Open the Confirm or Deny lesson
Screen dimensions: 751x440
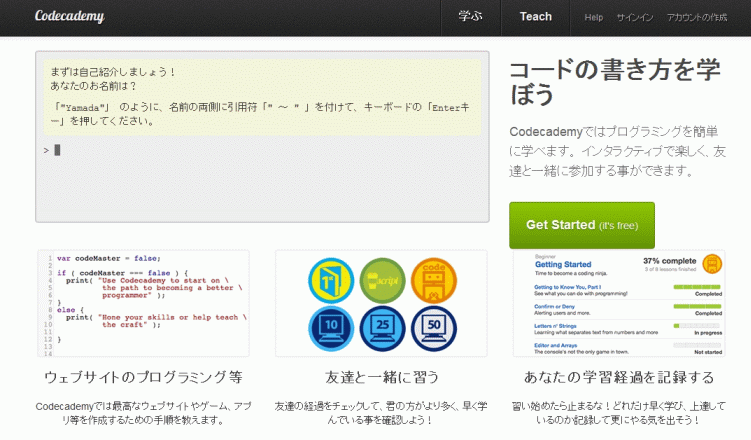[x=554, y=306]
